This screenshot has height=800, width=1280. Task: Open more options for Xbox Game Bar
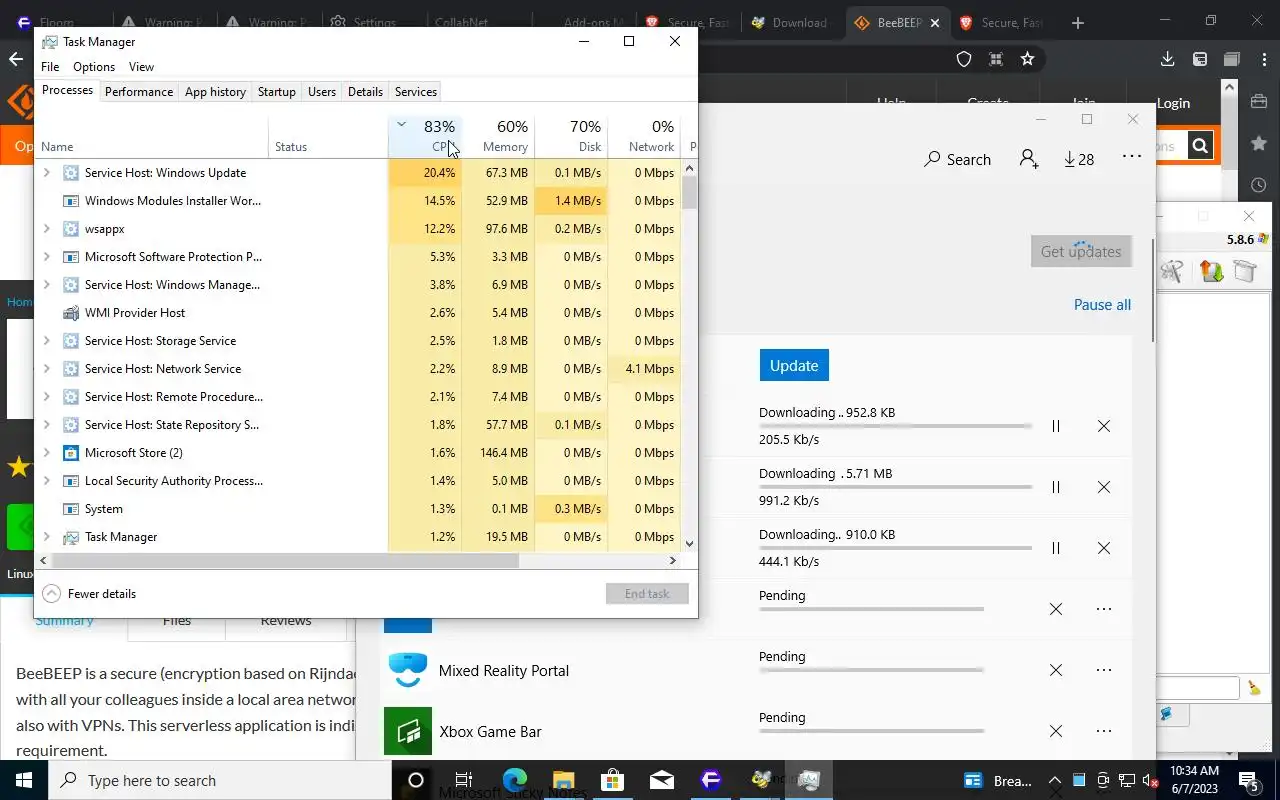point(1104,731)
